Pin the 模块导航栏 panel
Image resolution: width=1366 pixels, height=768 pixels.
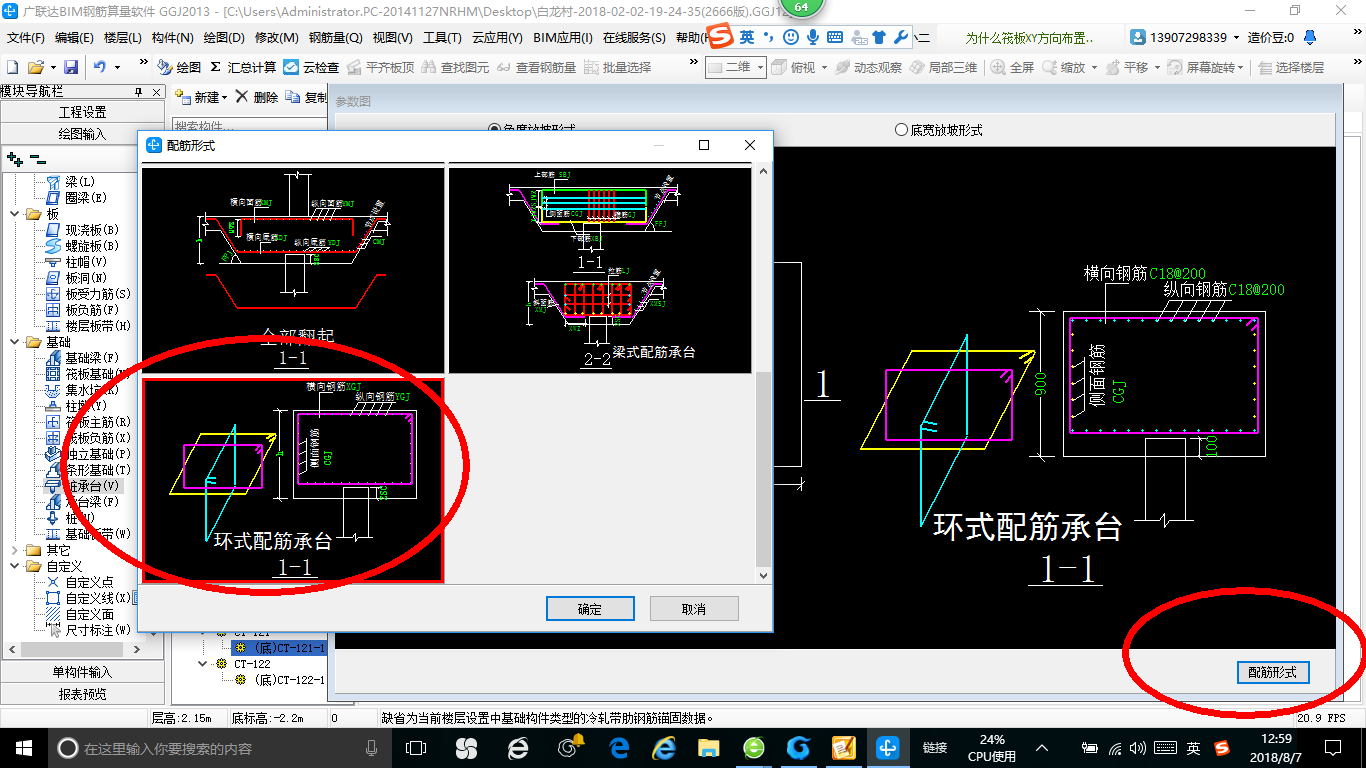tap(138, 91)
